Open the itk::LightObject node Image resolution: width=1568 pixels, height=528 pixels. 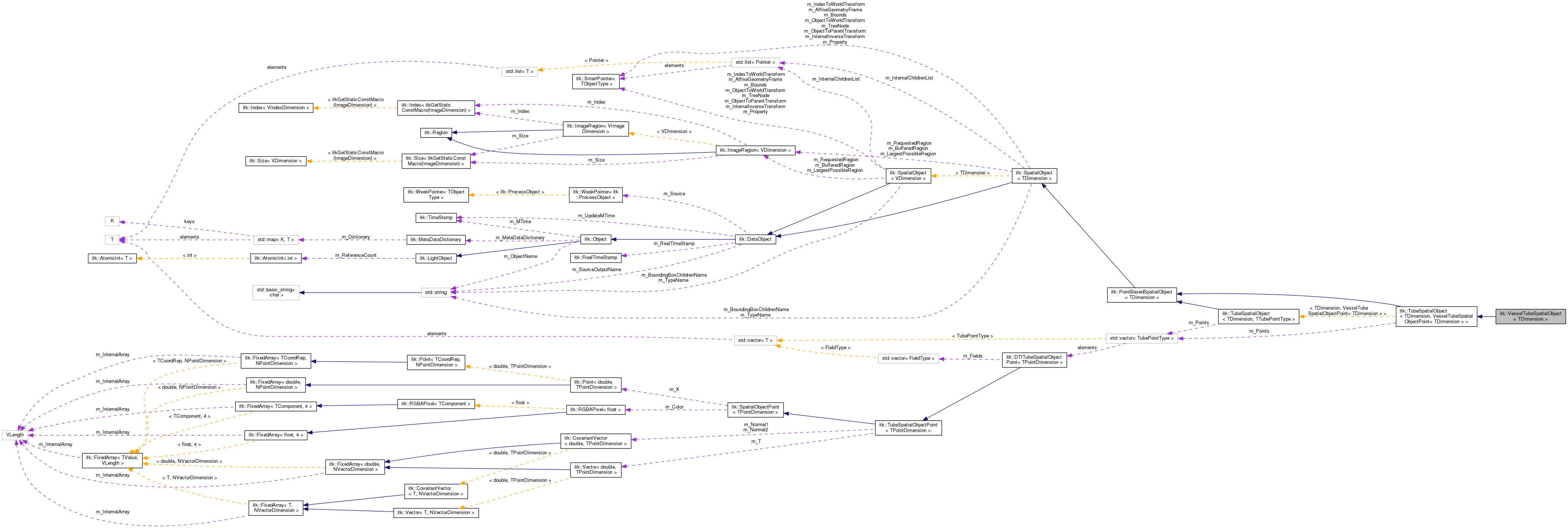[x=436, y=258]
